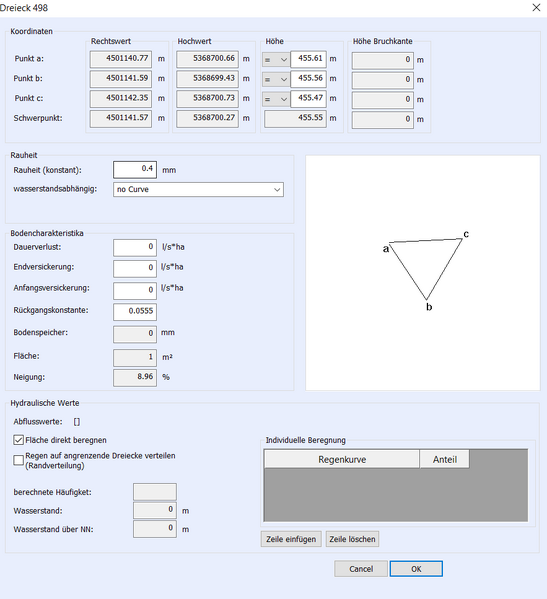Click Punkt a Höhe Bruchkante field
Image resolution: width=547 pixels, height=599 pixels.
383,61
